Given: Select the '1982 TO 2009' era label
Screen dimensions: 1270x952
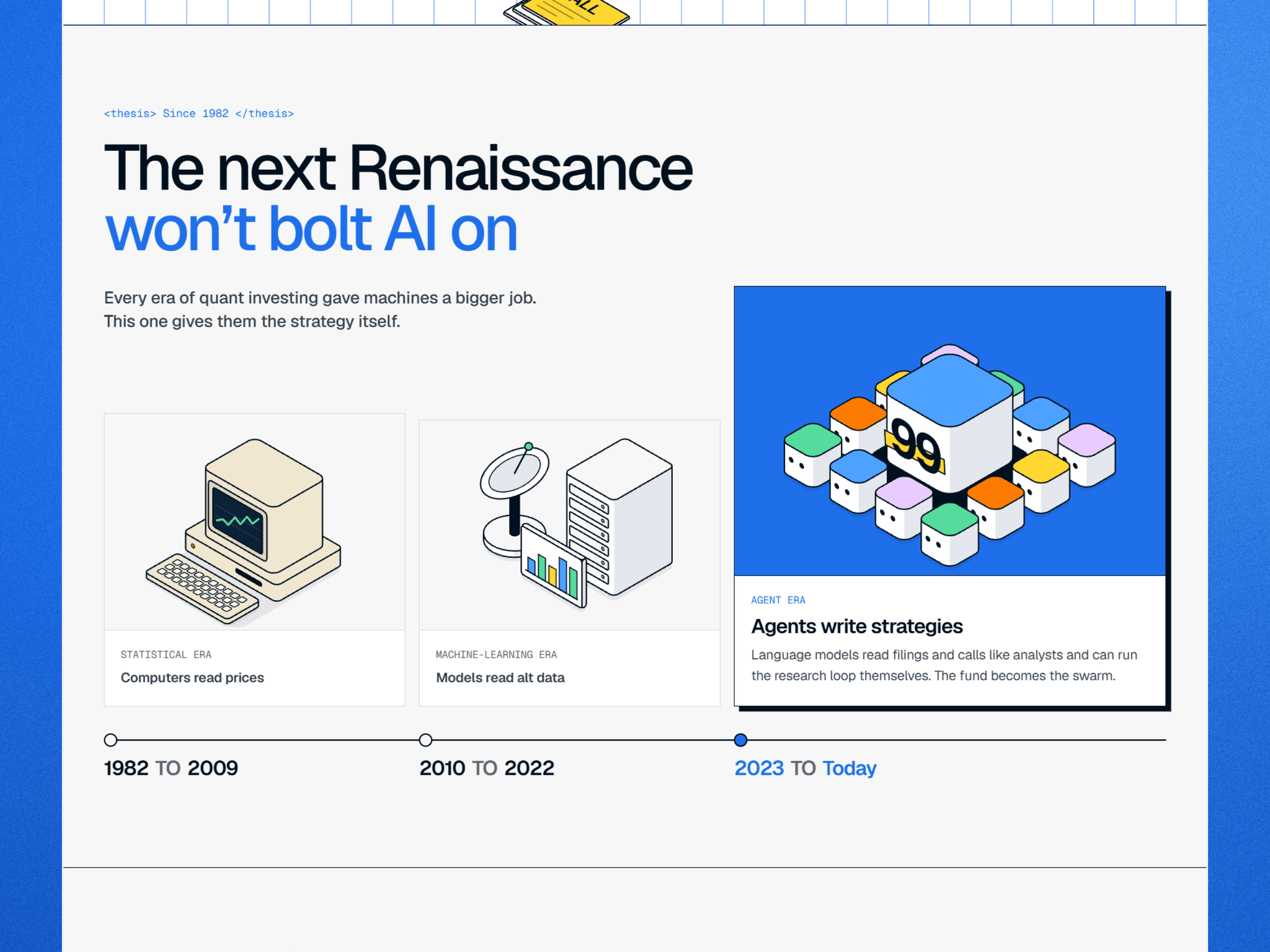Looking at the screenshot, I should (171, 769).
